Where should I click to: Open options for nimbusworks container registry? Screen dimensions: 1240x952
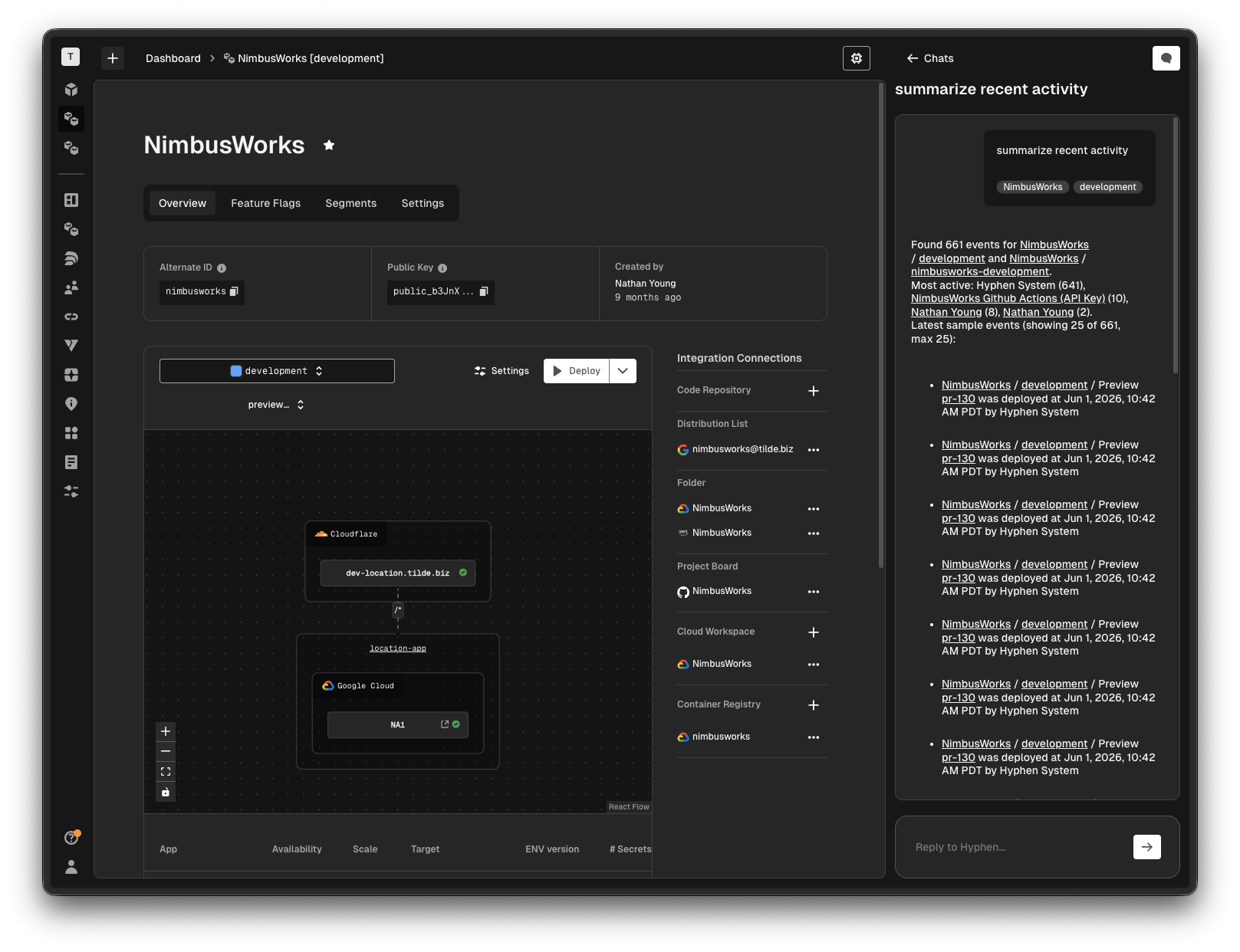pos(814,737)
